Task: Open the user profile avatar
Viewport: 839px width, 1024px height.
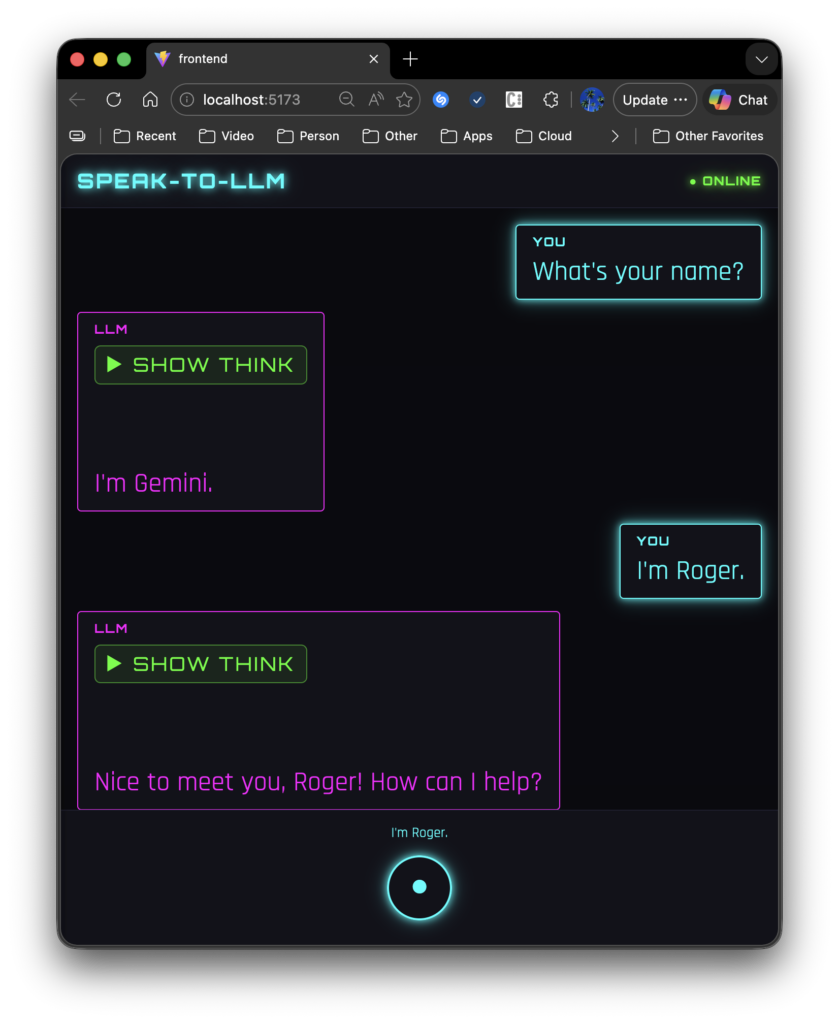Action: (592, 100)
